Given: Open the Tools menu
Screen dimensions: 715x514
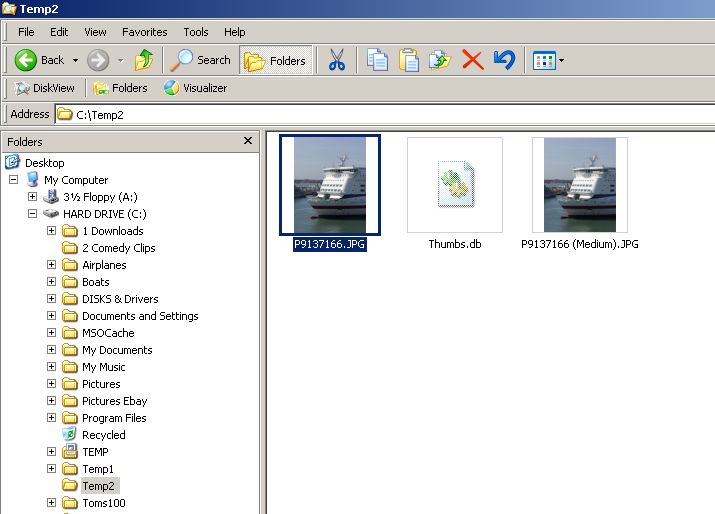Looking at the screenshot, I should click(x=196, y=32).
